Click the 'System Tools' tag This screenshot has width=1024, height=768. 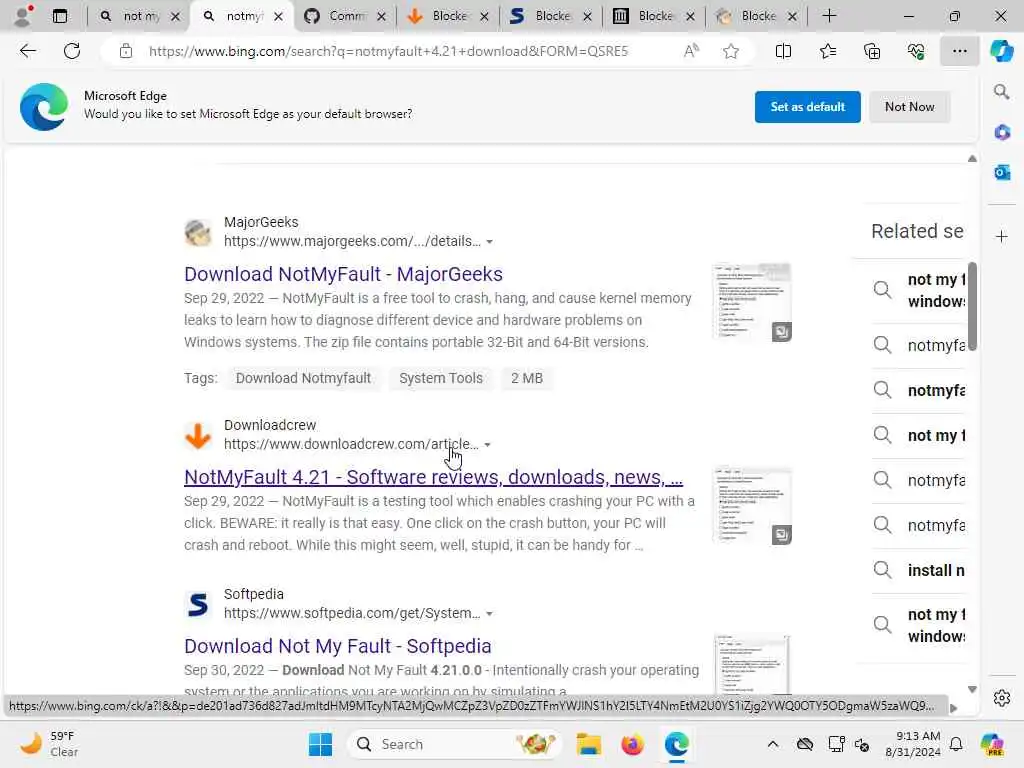[x=441, y=378]
